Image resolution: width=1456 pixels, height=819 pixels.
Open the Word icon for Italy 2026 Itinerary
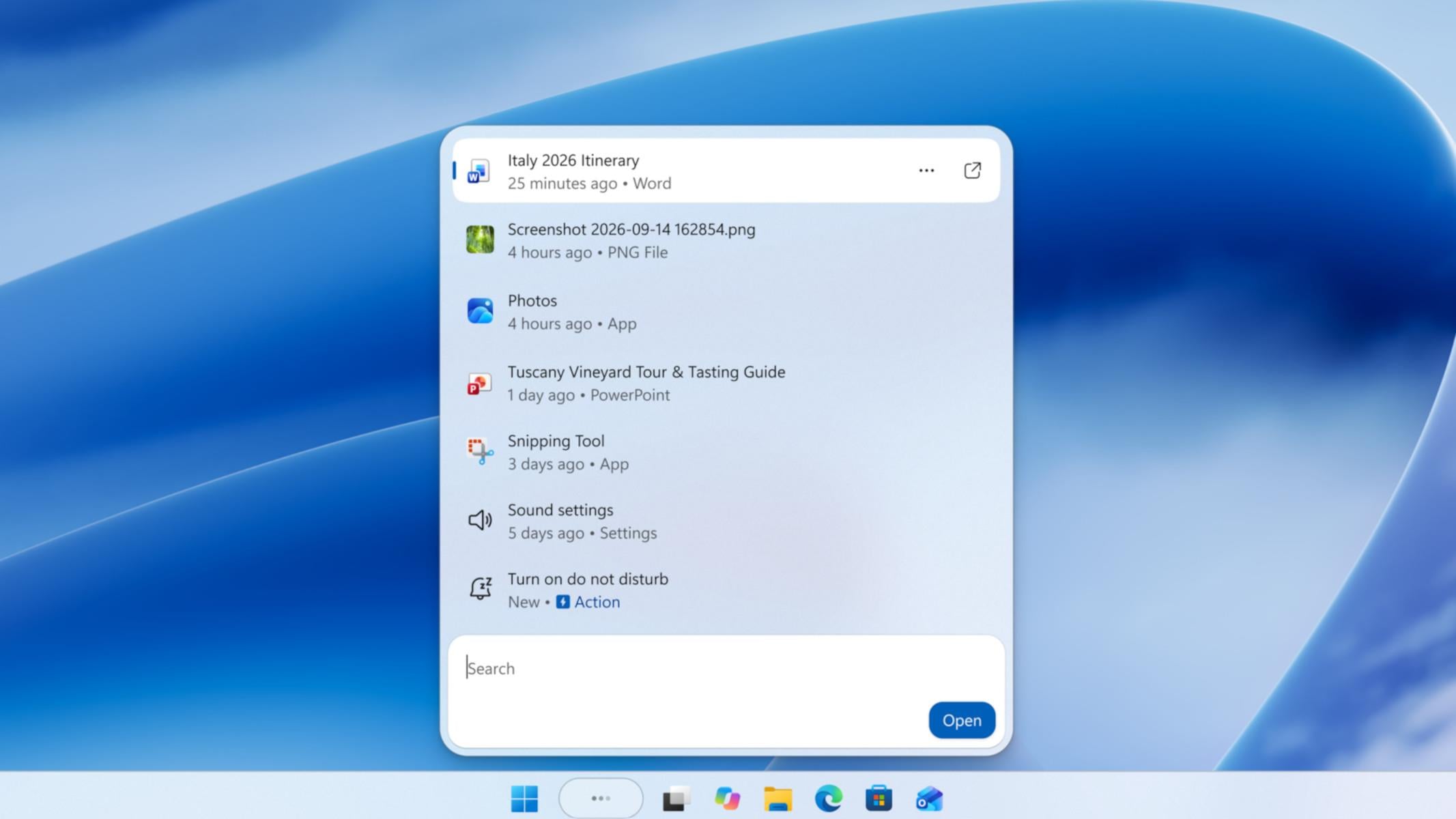click(479, 171)
